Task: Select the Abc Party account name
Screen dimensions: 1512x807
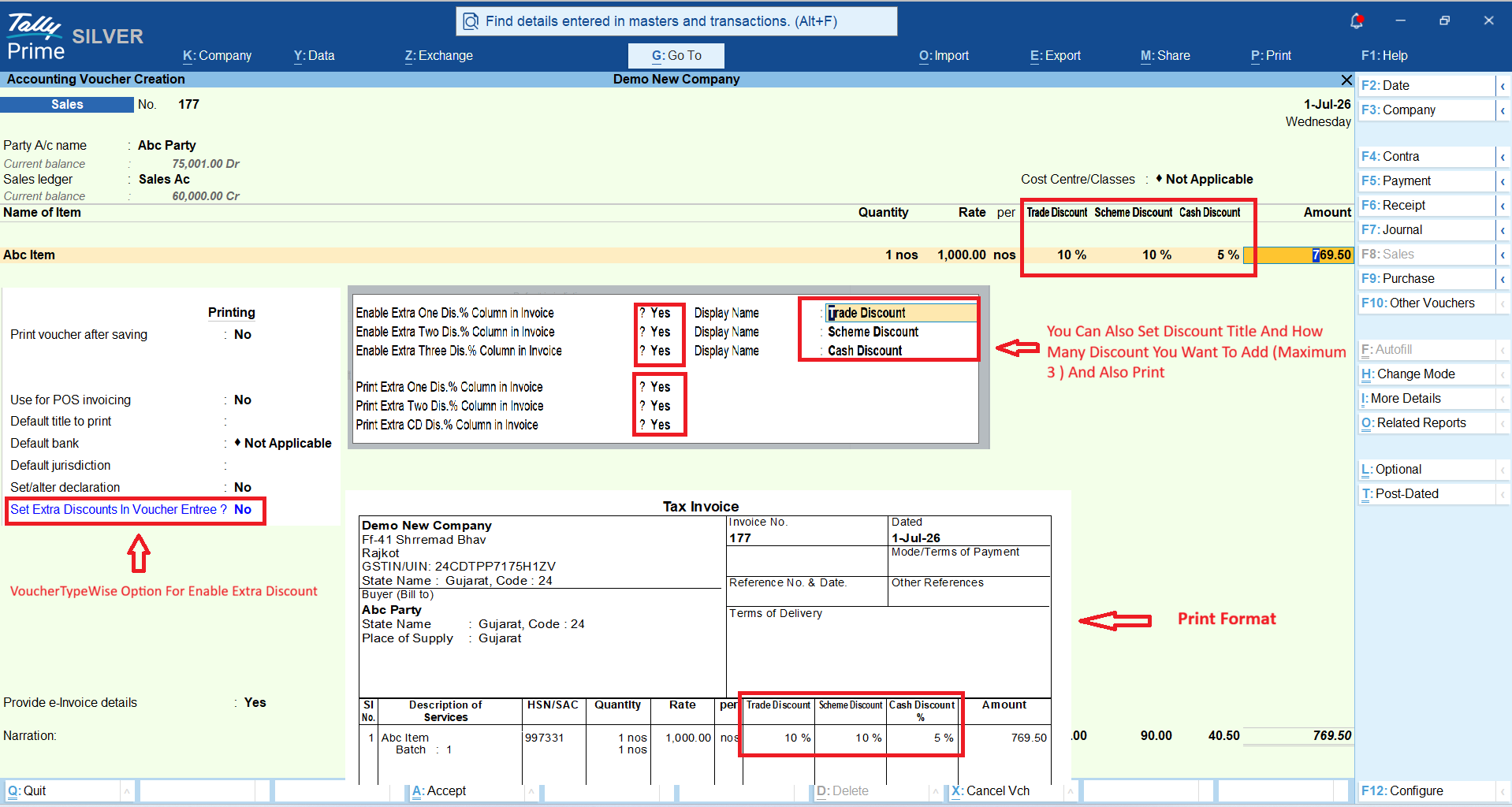Action: click(x=167, y=145)
